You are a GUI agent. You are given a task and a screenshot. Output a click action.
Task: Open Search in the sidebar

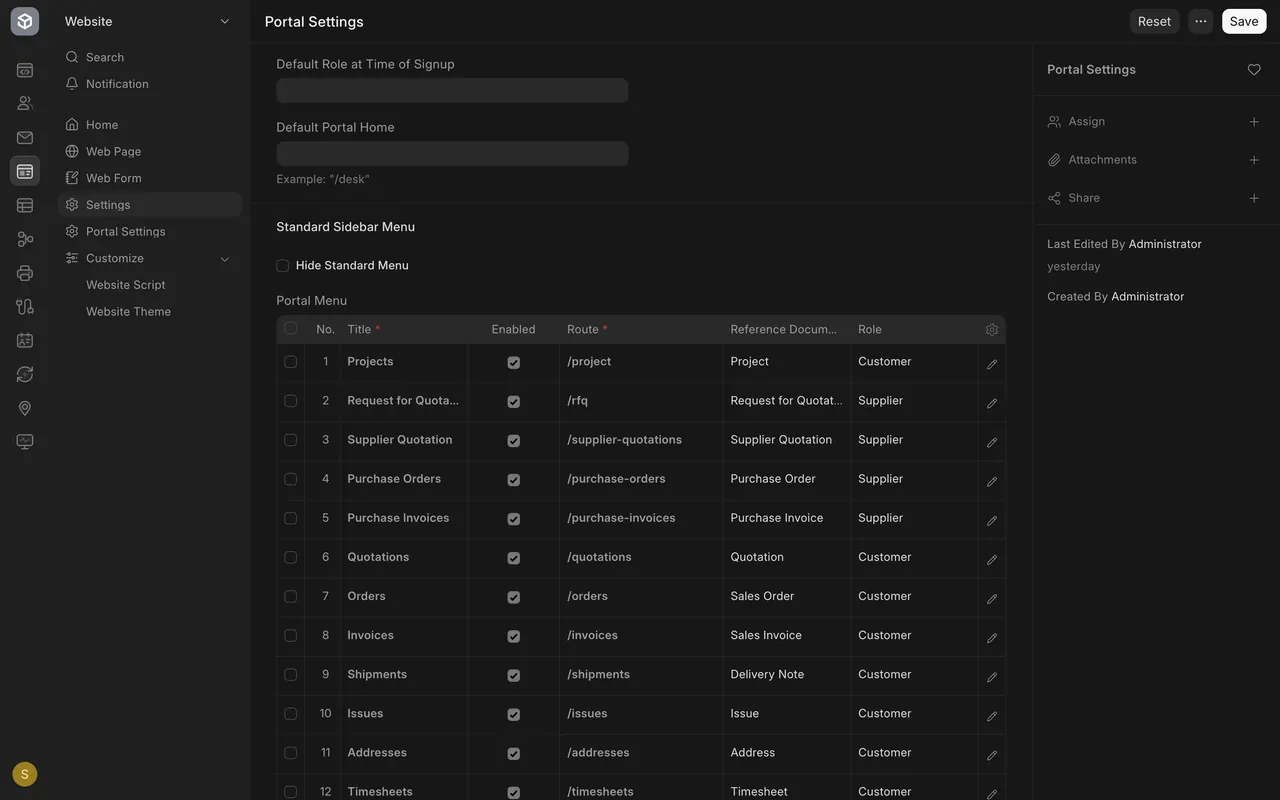(150, 57)
